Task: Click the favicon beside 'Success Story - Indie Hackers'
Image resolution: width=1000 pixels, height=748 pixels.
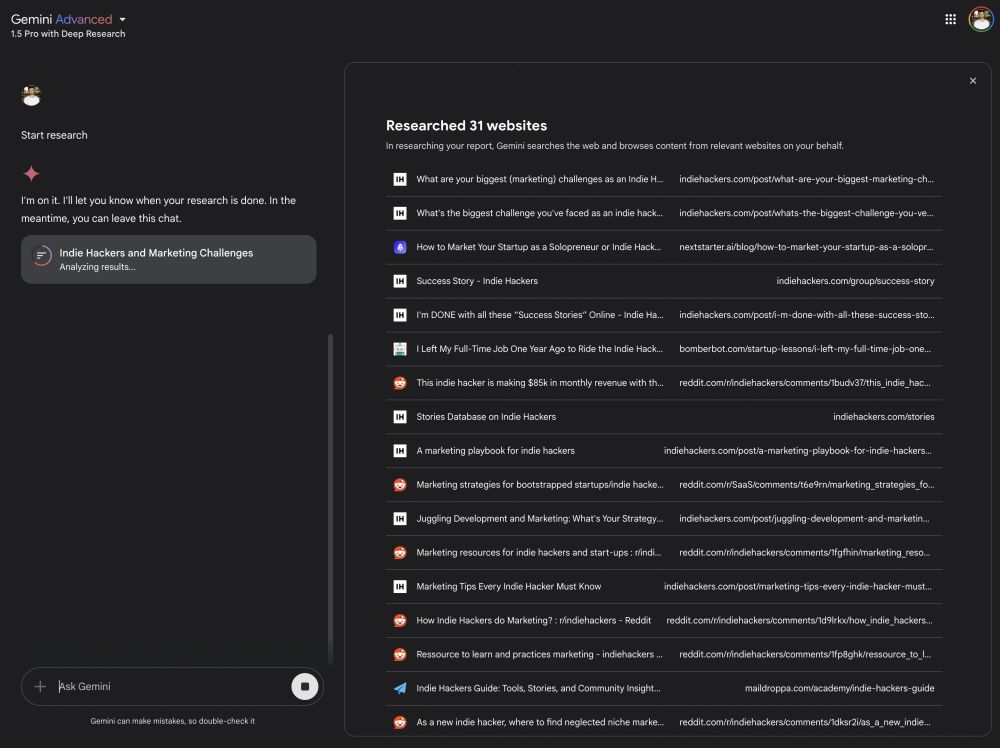Action: click(400, 281)
